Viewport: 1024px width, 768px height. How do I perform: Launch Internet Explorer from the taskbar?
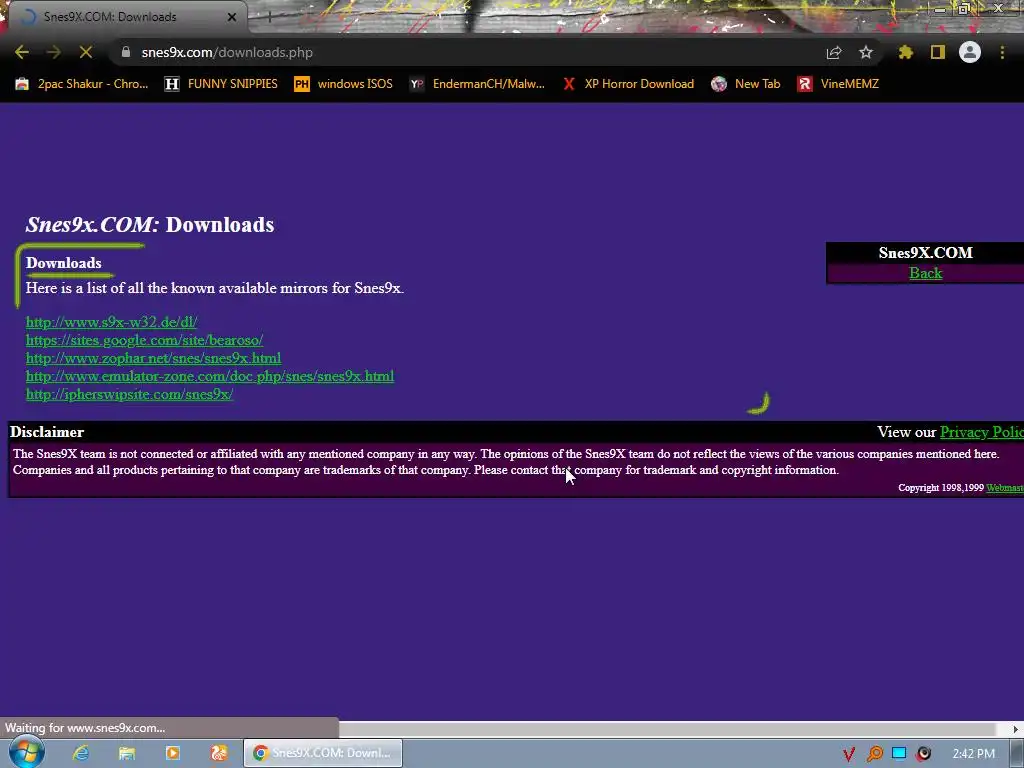pos(81,753)
